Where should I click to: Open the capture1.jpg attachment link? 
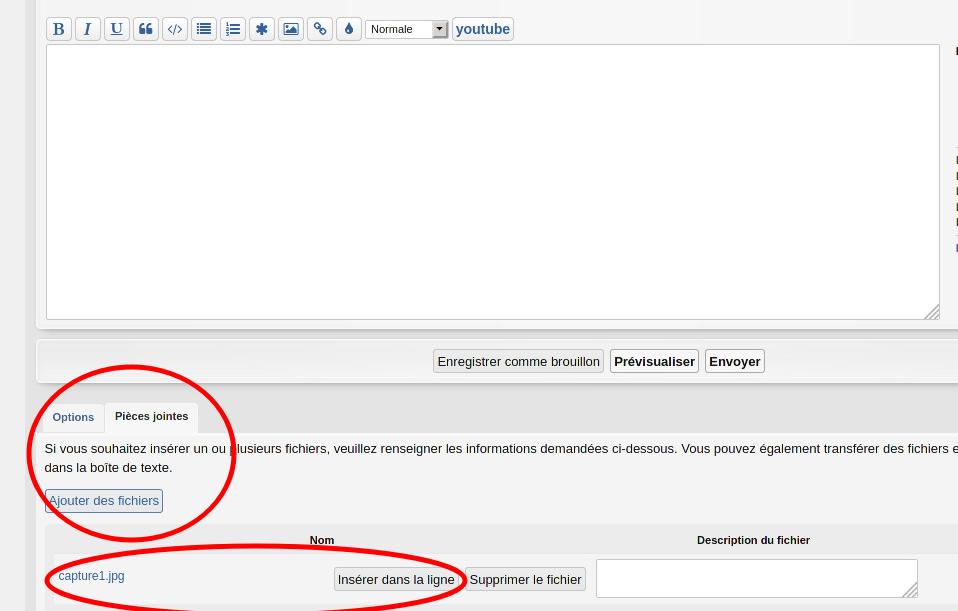[x=91, y=576]
